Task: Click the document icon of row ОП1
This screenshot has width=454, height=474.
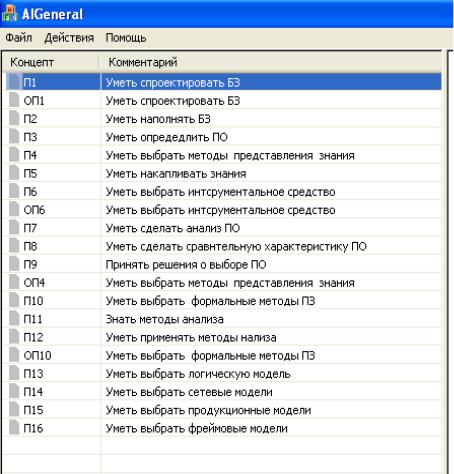Action: 14,100
